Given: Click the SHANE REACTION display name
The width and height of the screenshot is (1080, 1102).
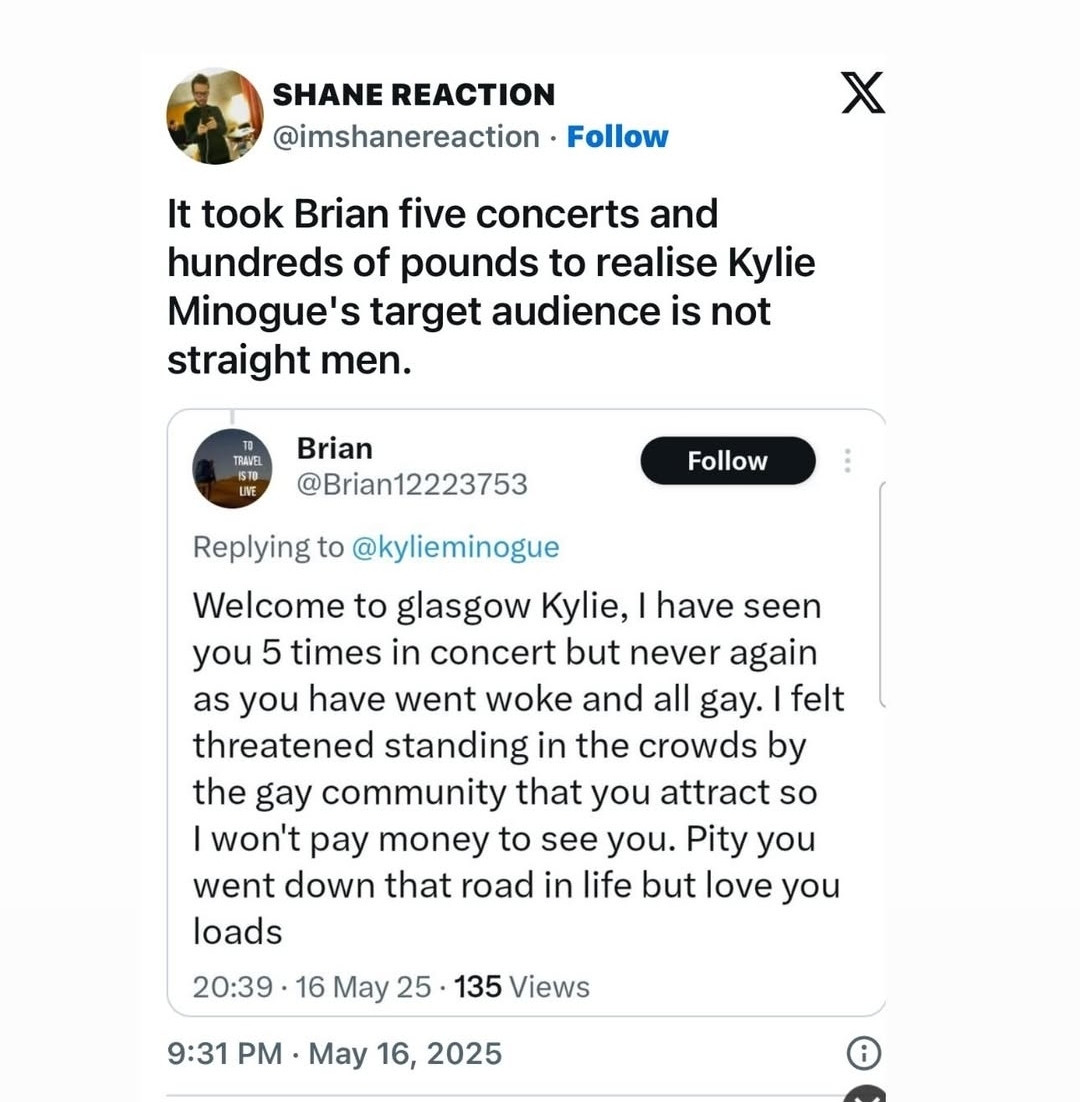Looking at the screenshot, I should coord(414,95).
